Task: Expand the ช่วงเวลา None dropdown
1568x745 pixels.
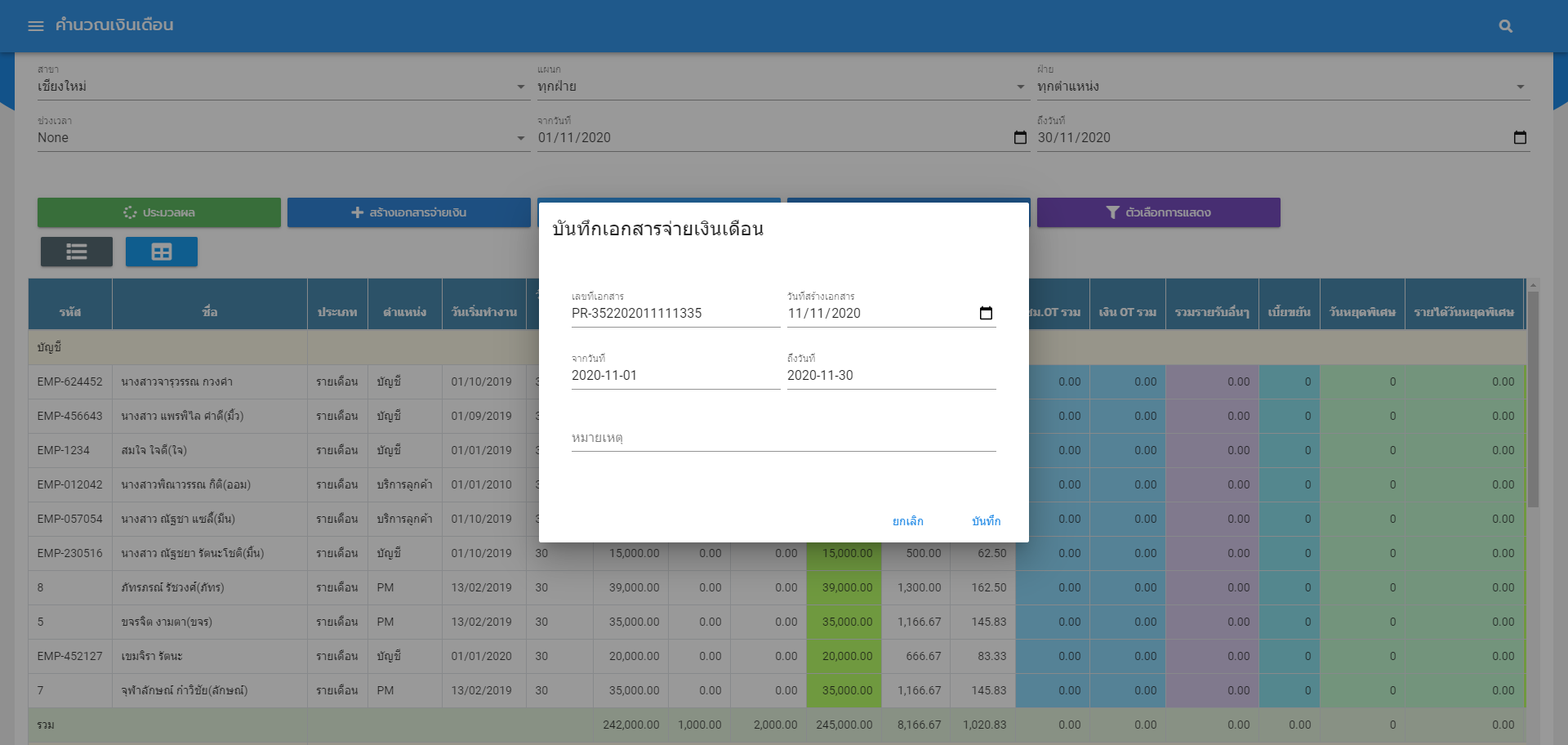Action: [x=283, y=138]
